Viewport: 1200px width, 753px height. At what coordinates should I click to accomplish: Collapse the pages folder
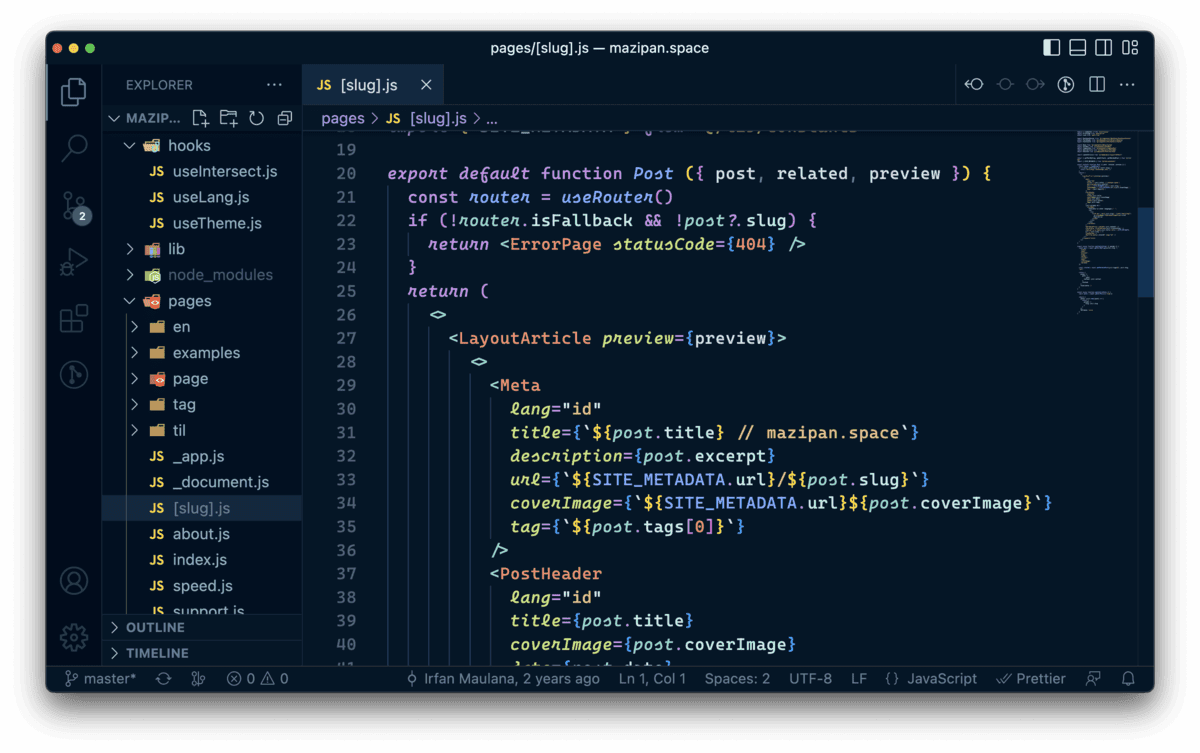click(x=202, y=301)
